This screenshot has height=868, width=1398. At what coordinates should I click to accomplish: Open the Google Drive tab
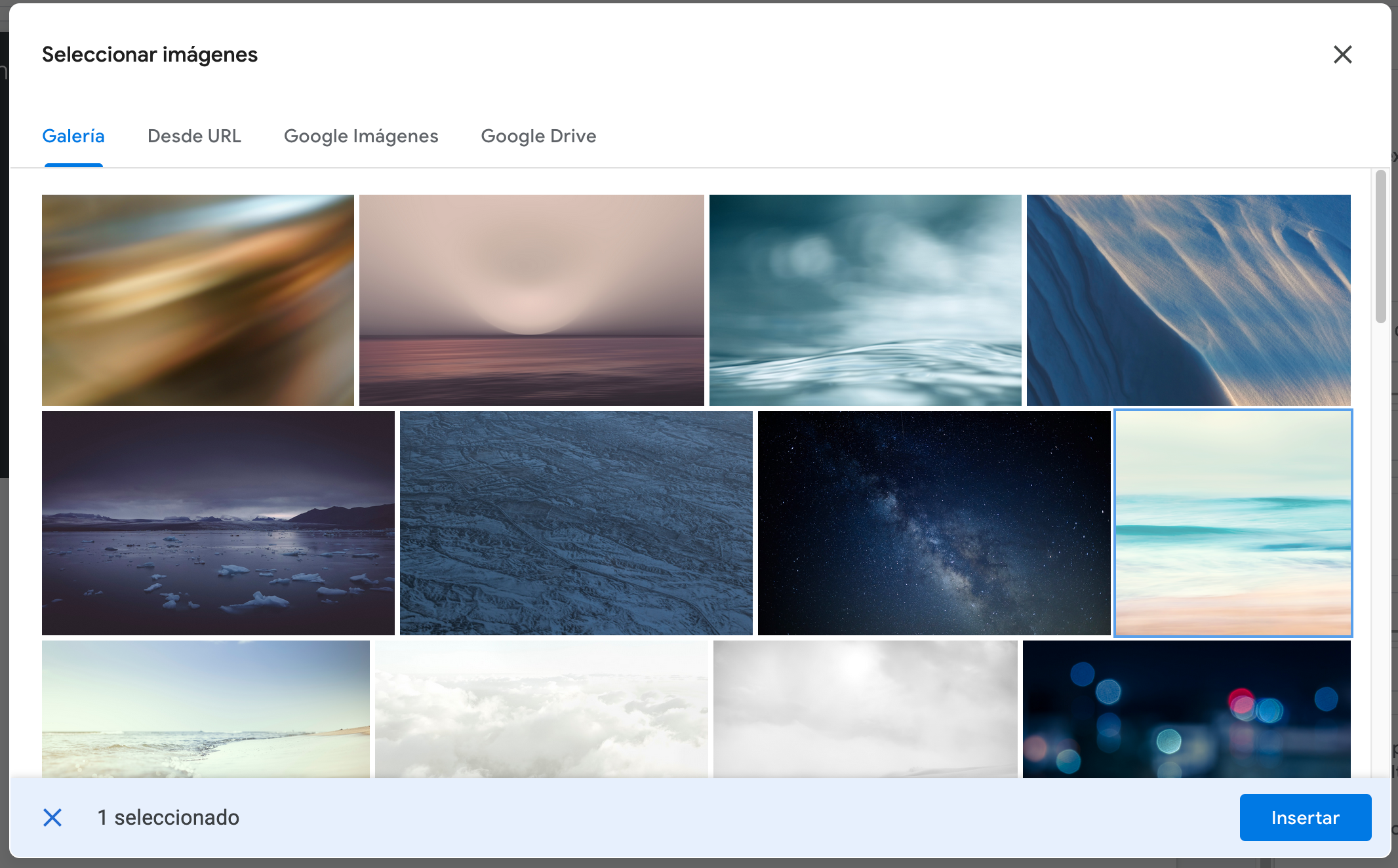click(538, 136)
